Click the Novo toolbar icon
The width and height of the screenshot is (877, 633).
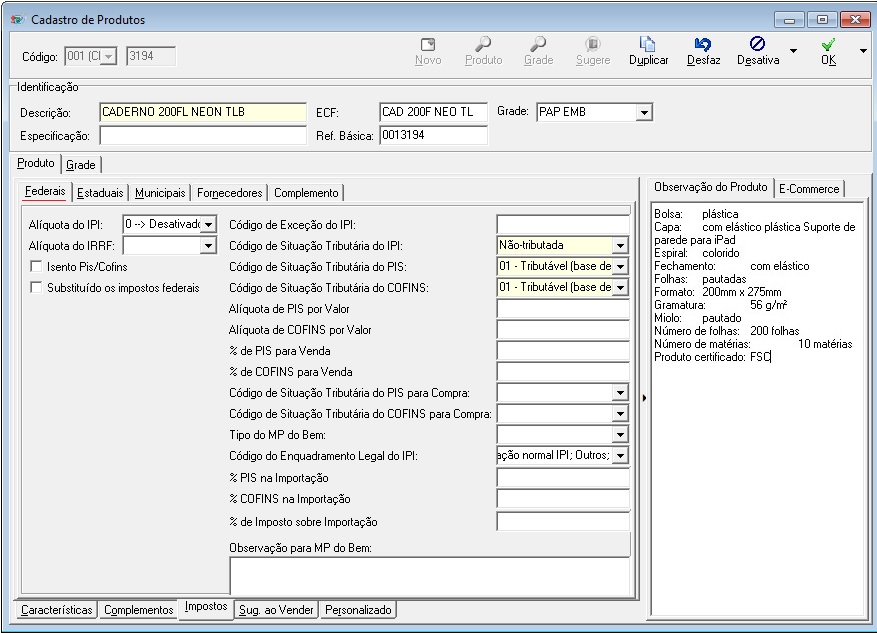428,44
